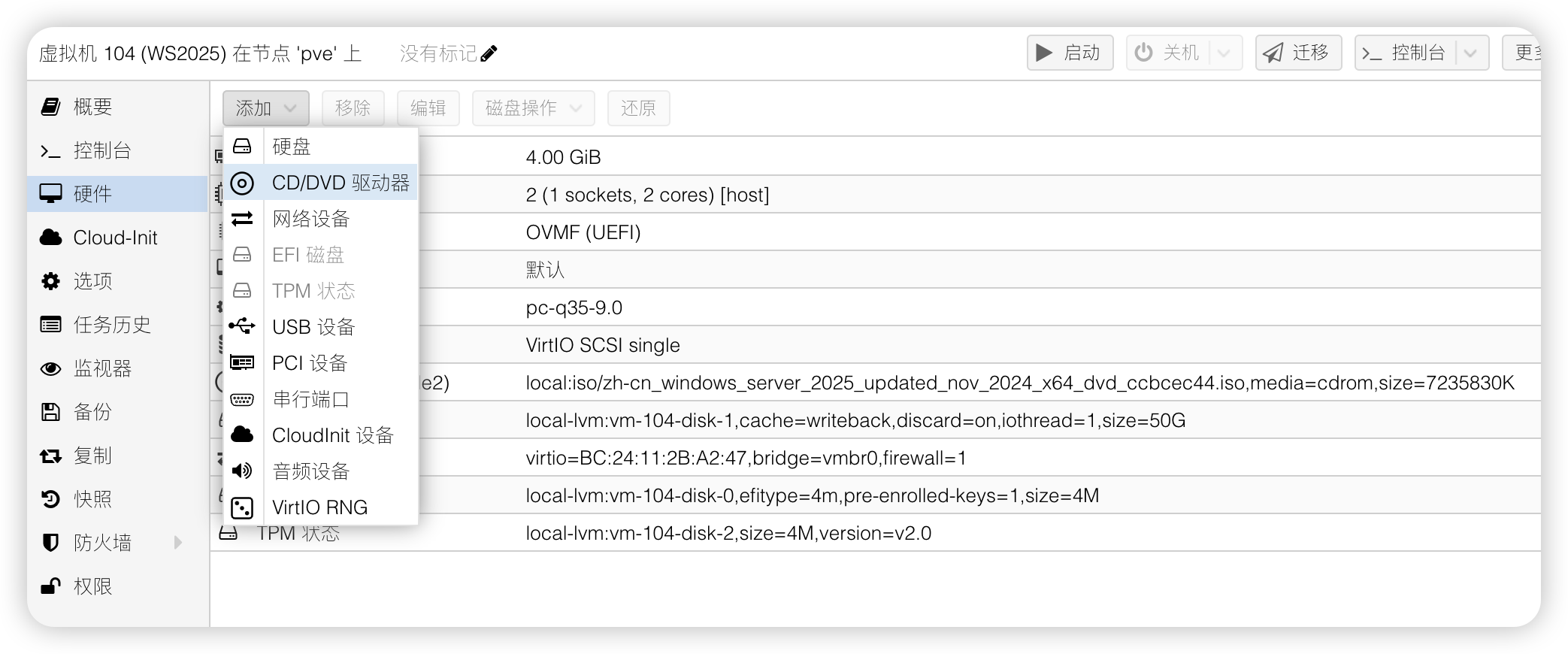Click the audio device speaker icon
1568x654 pixels.
242,471
